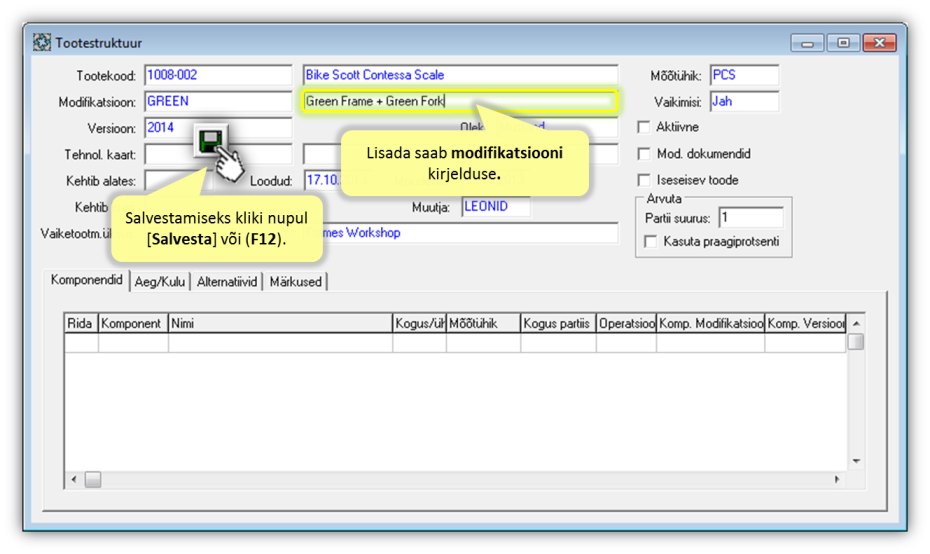The image size is (930, 554).
Task: Click the horizontal scrollbar left arrow
Action: (74, 479)
